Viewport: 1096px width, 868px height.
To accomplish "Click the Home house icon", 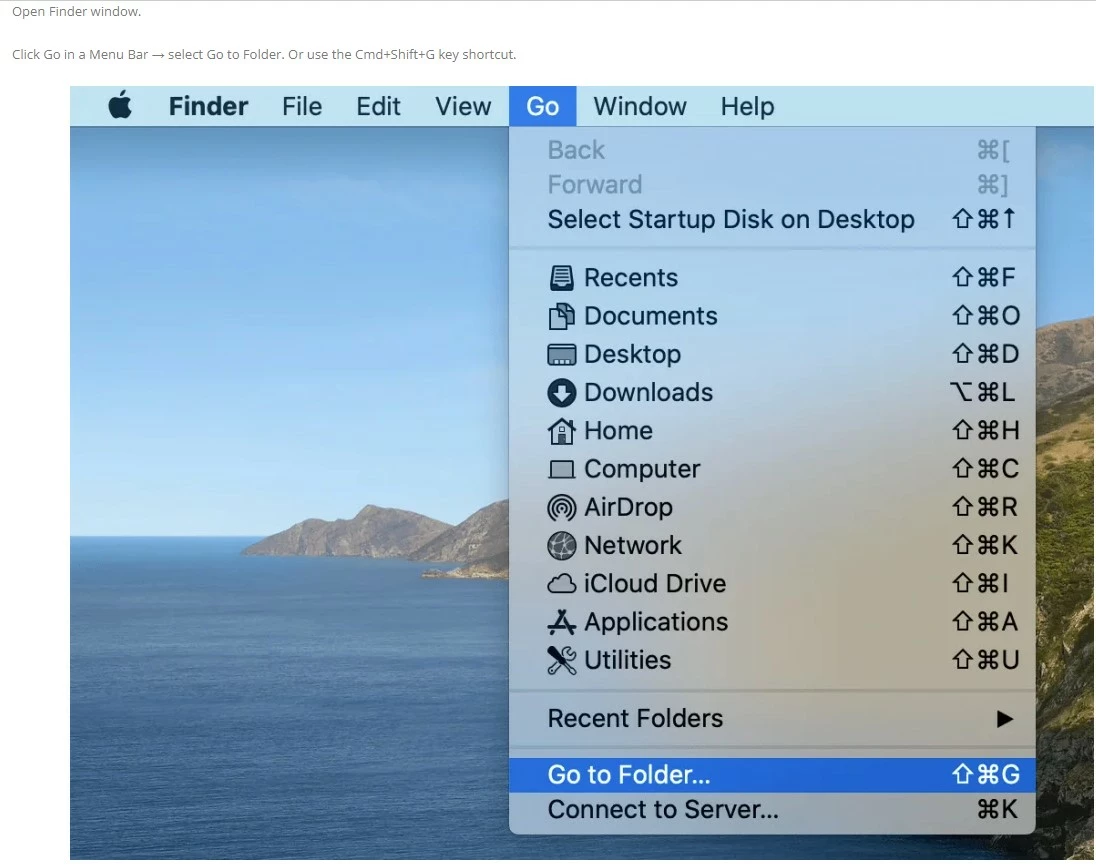I will click(561, 431).
